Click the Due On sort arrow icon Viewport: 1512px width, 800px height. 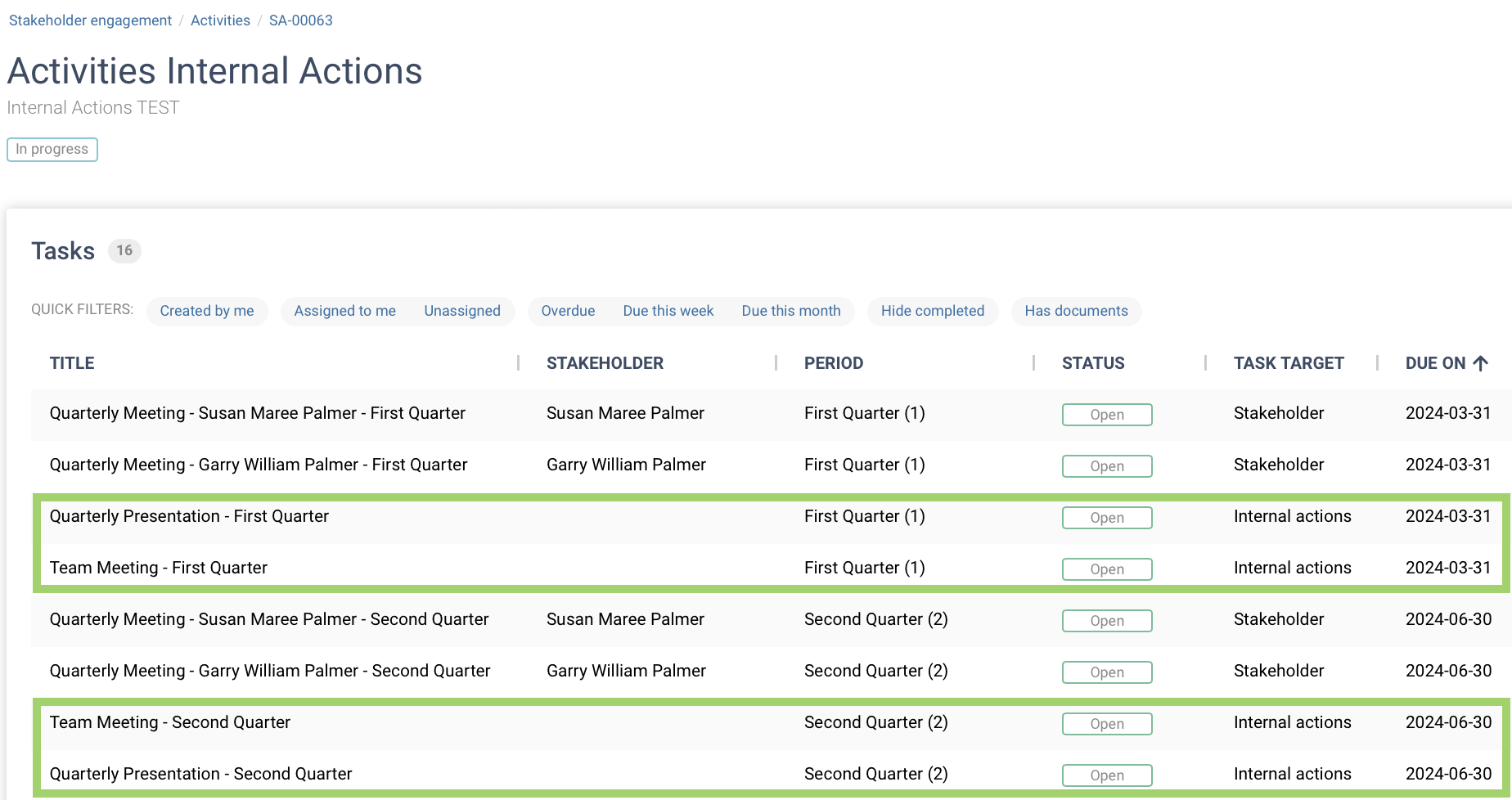coord(1480,363)
